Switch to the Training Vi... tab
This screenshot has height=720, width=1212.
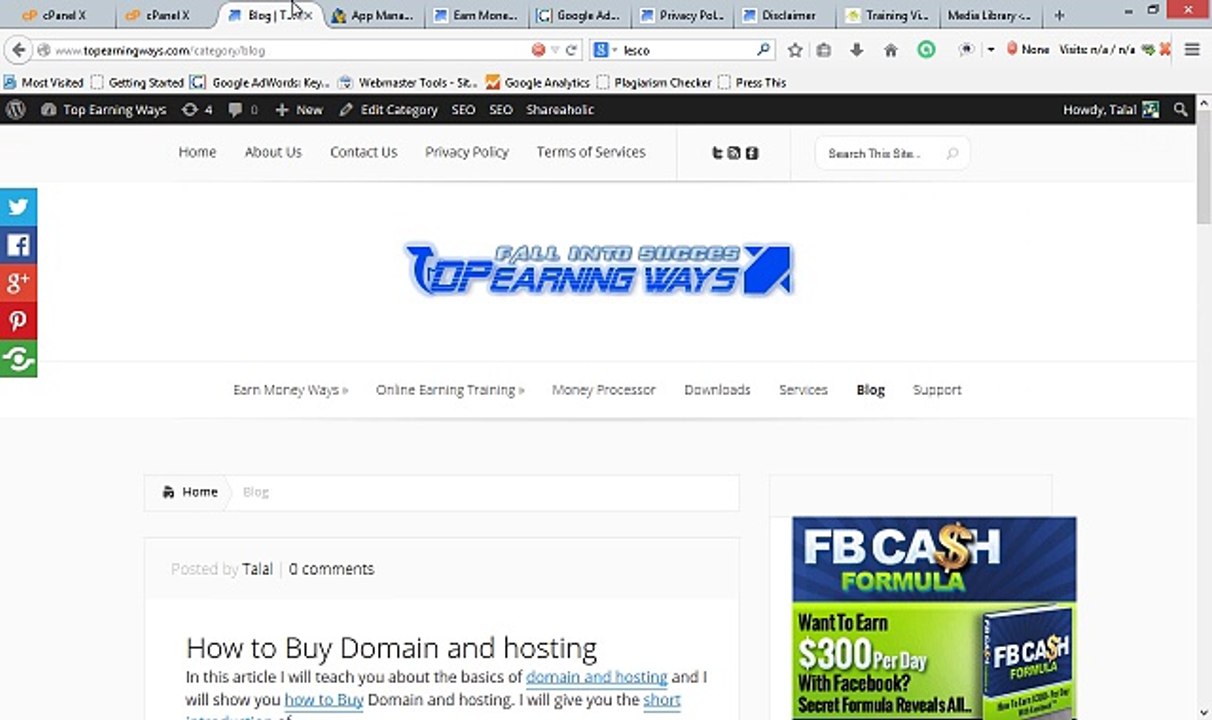888,15
